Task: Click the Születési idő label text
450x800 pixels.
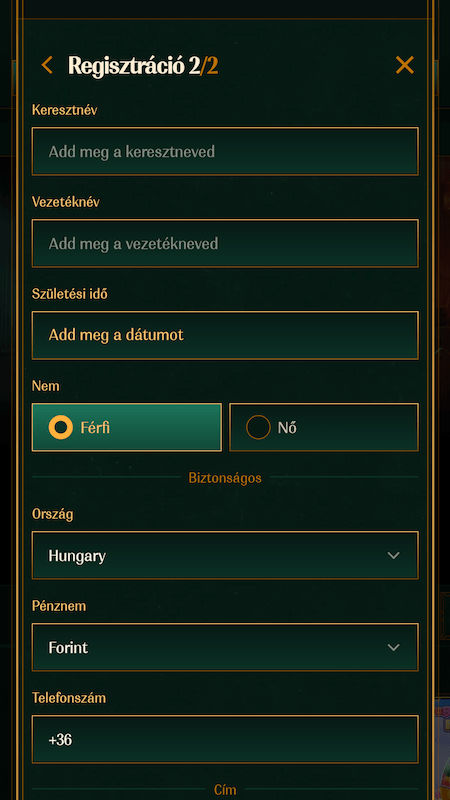Action: (70, 294)
